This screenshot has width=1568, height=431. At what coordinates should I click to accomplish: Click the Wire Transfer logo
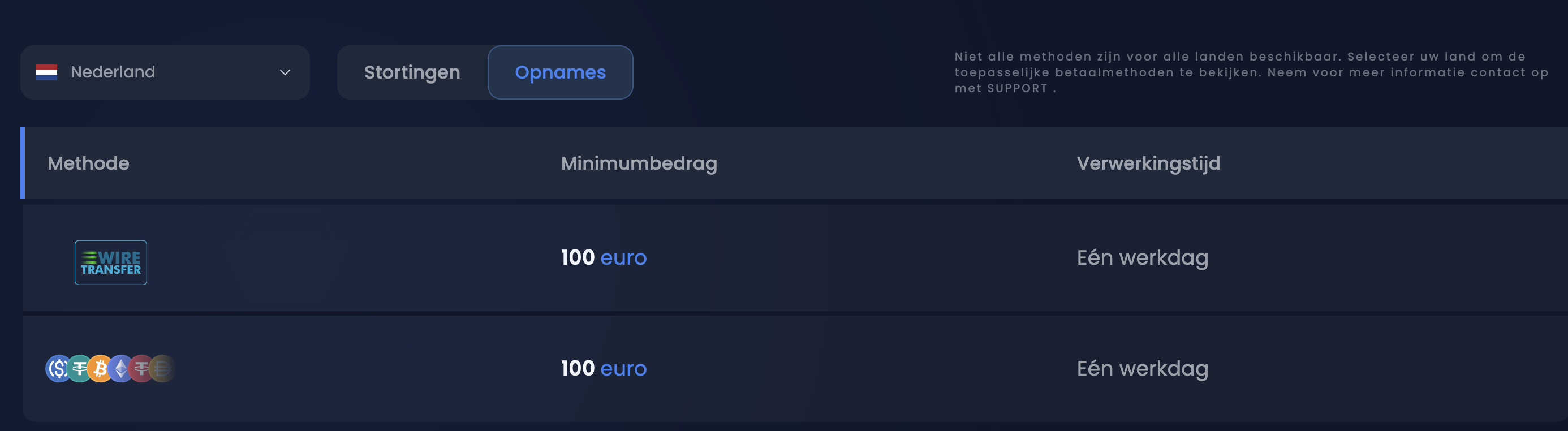tap(110, 262)
